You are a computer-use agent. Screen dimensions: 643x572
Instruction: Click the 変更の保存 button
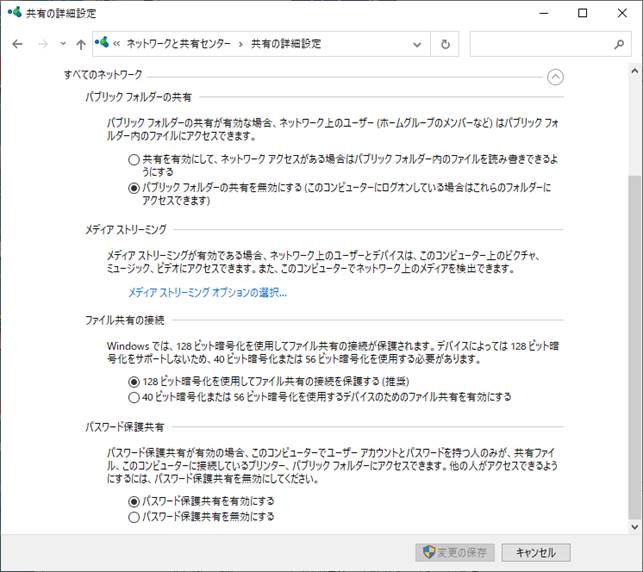coord(455,553)
